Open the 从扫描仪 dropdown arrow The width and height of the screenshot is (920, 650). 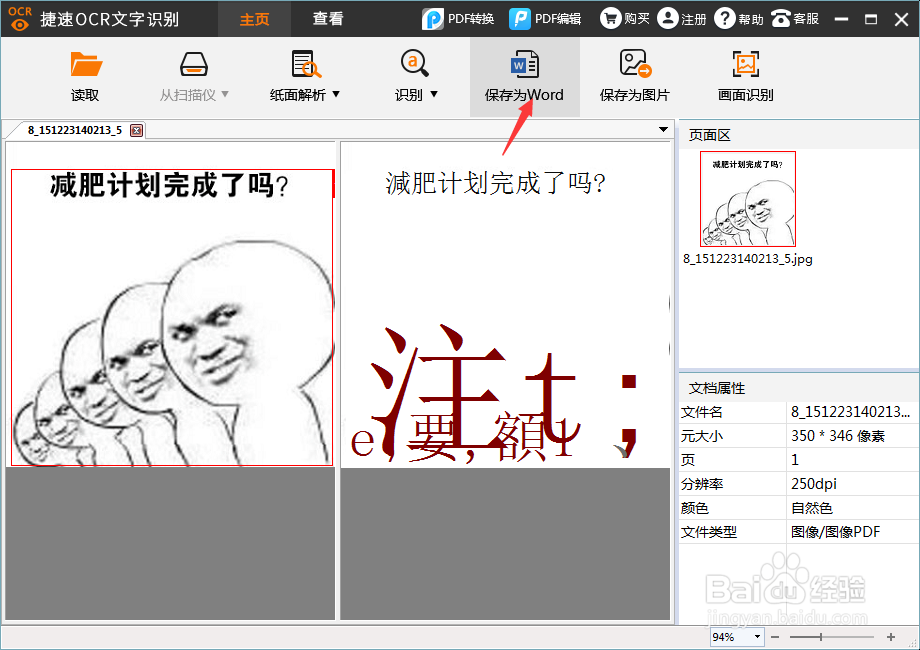225,94
